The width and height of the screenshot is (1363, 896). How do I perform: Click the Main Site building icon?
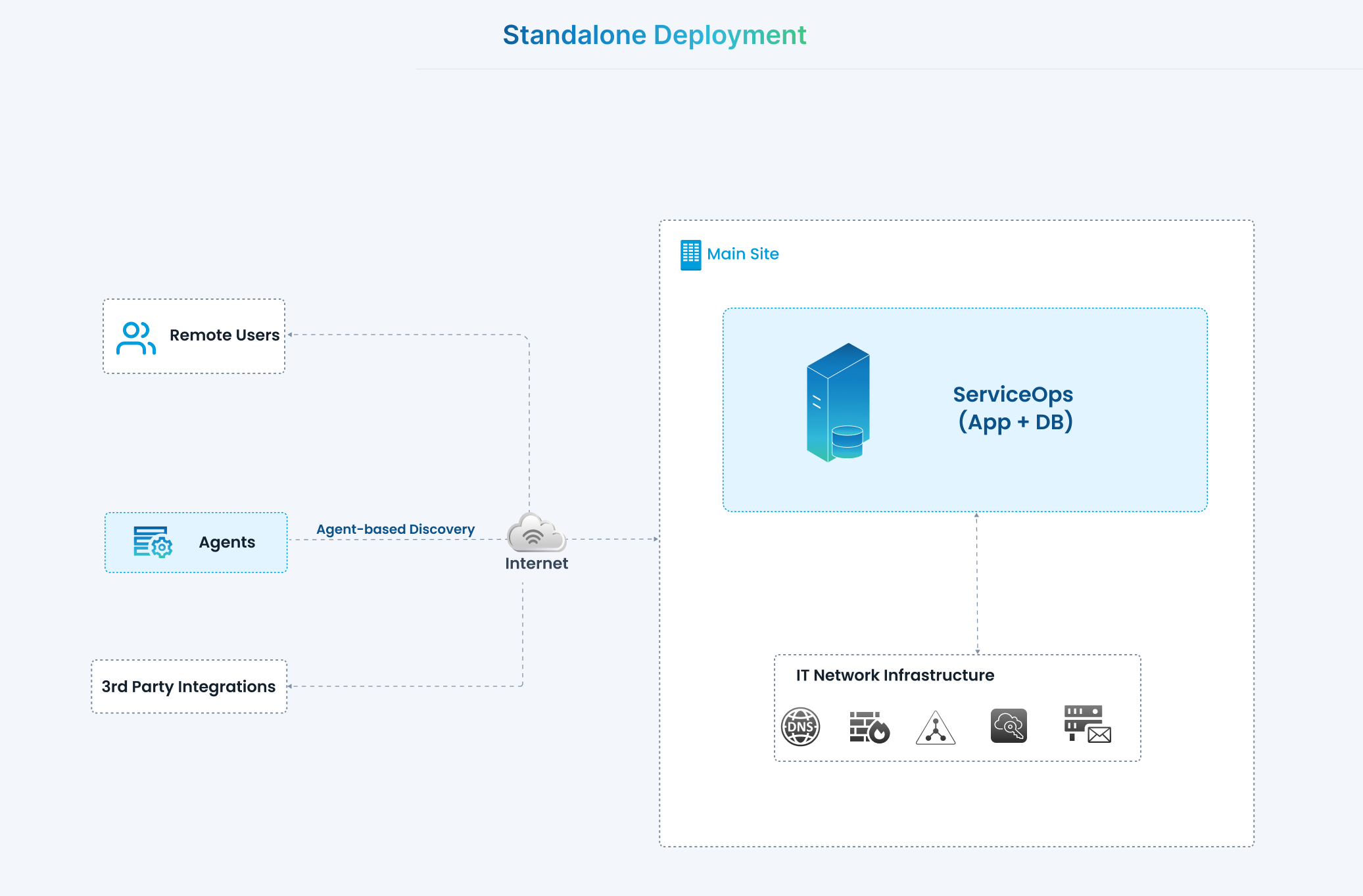[690, 254]
